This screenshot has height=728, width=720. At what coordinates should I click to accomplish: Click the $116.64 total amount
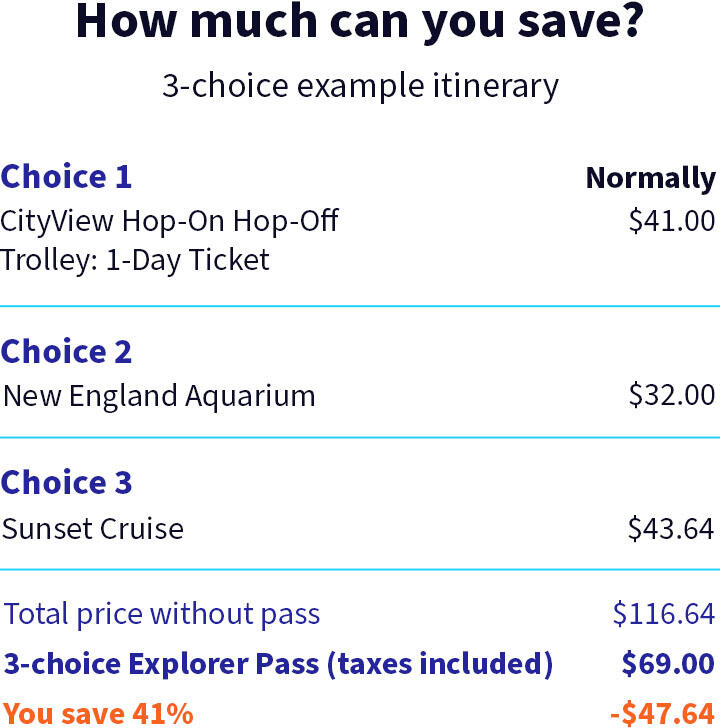[664, 613]
